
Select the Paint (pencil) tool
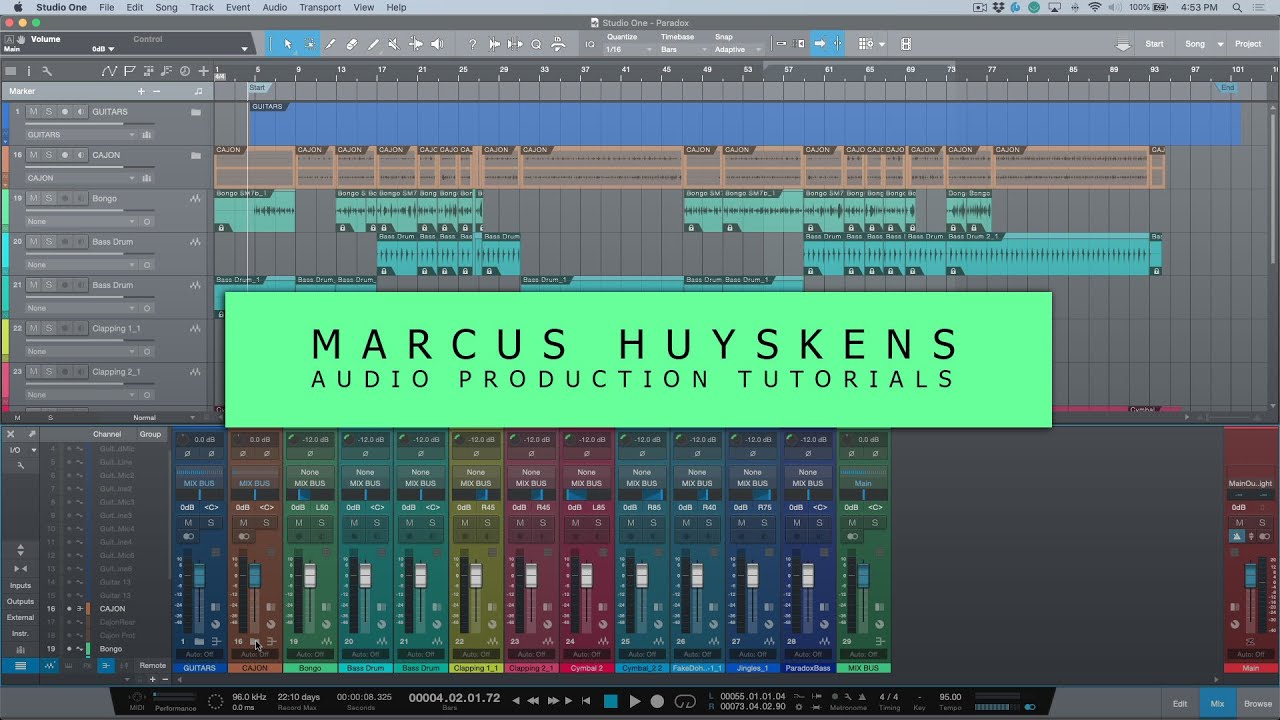373,44
